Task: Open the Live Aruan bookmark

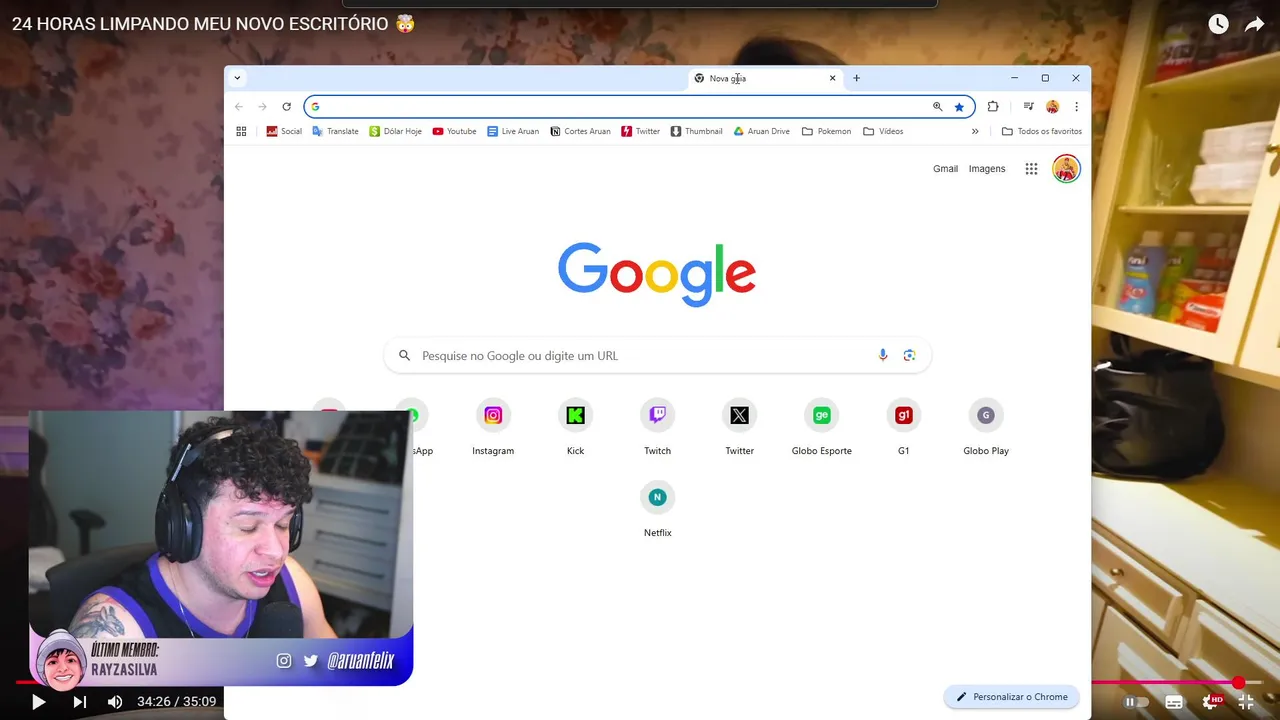Action: click(x=512, y=131)
